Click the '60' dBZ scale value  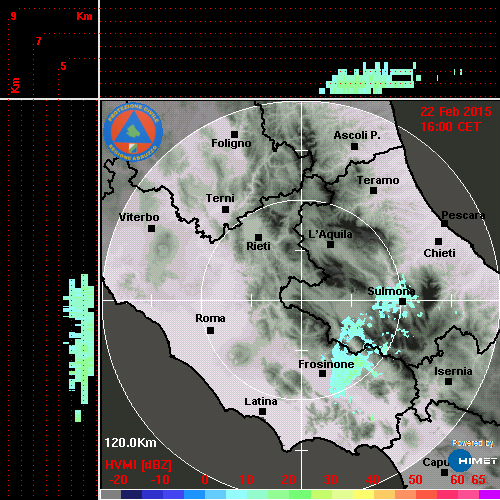[457, 480]
